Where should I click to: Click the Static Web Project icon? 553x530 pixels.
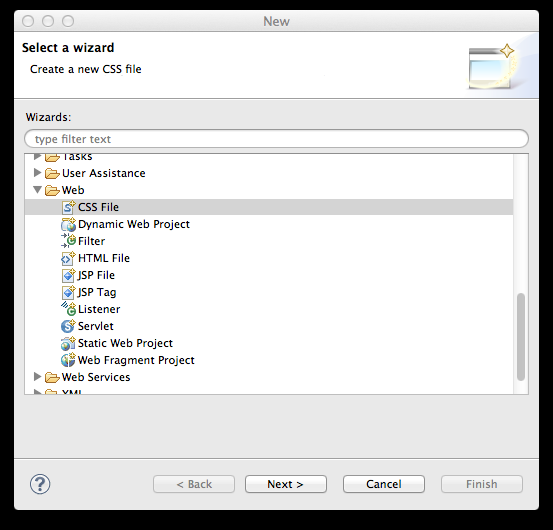(68, 343)
